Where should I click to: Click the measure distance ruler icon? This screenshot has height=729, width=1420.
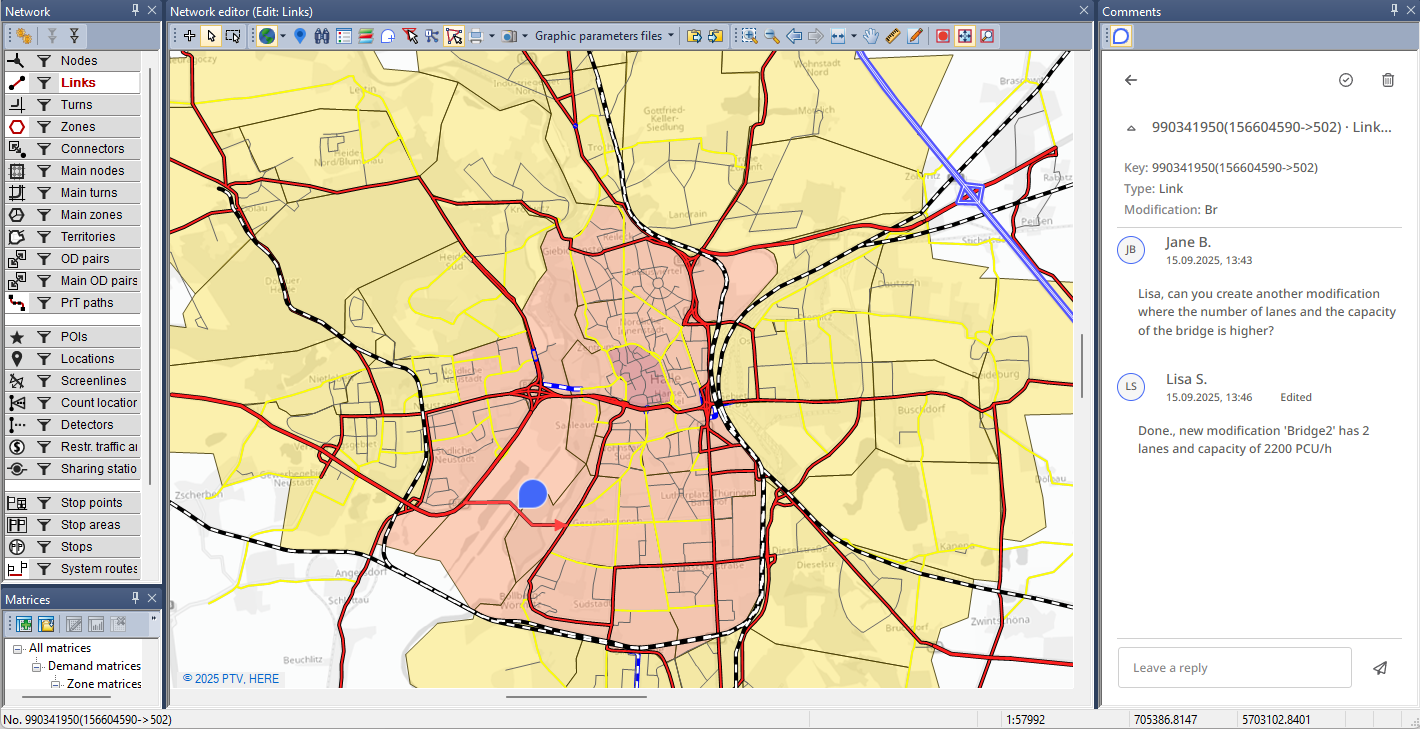[x=893, y=36]
